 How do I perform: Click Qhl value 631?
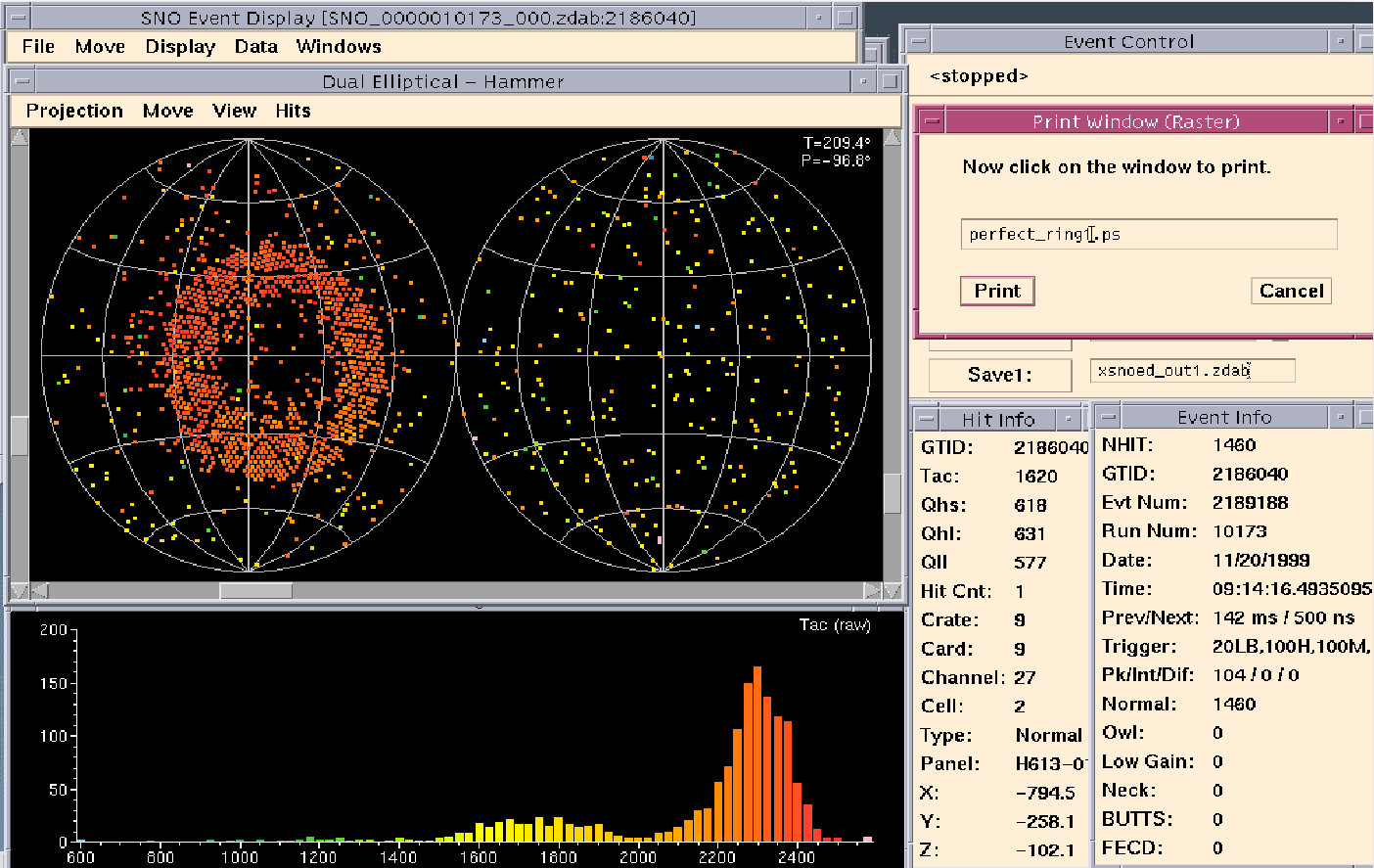(x=1030, y=533)
